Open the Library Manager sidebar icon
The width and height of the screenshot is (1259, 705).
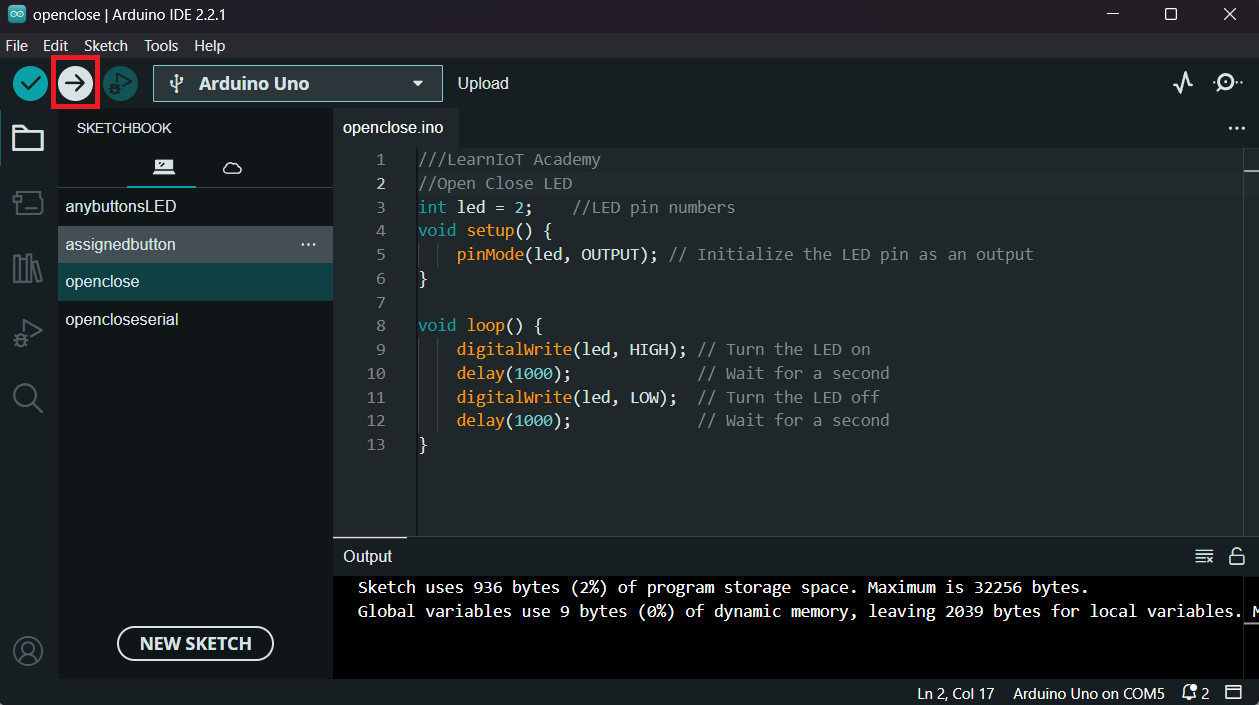(28, 268)
